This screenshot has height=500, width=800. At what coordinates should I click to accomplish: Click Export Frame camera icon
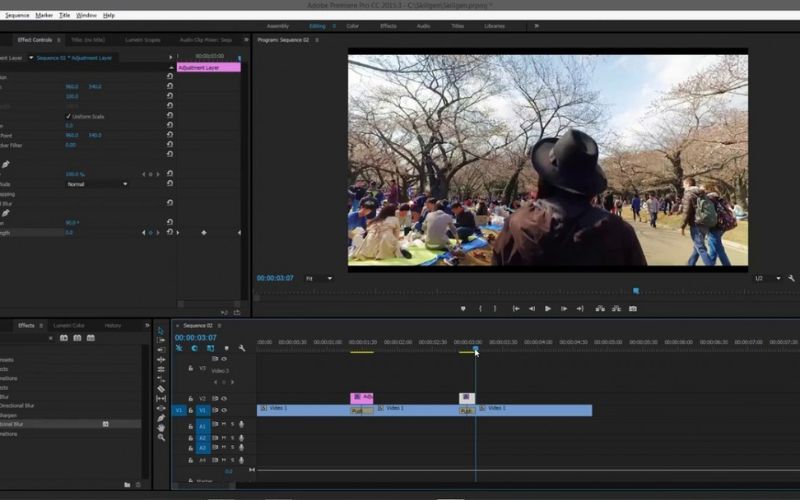coord(633,309)
